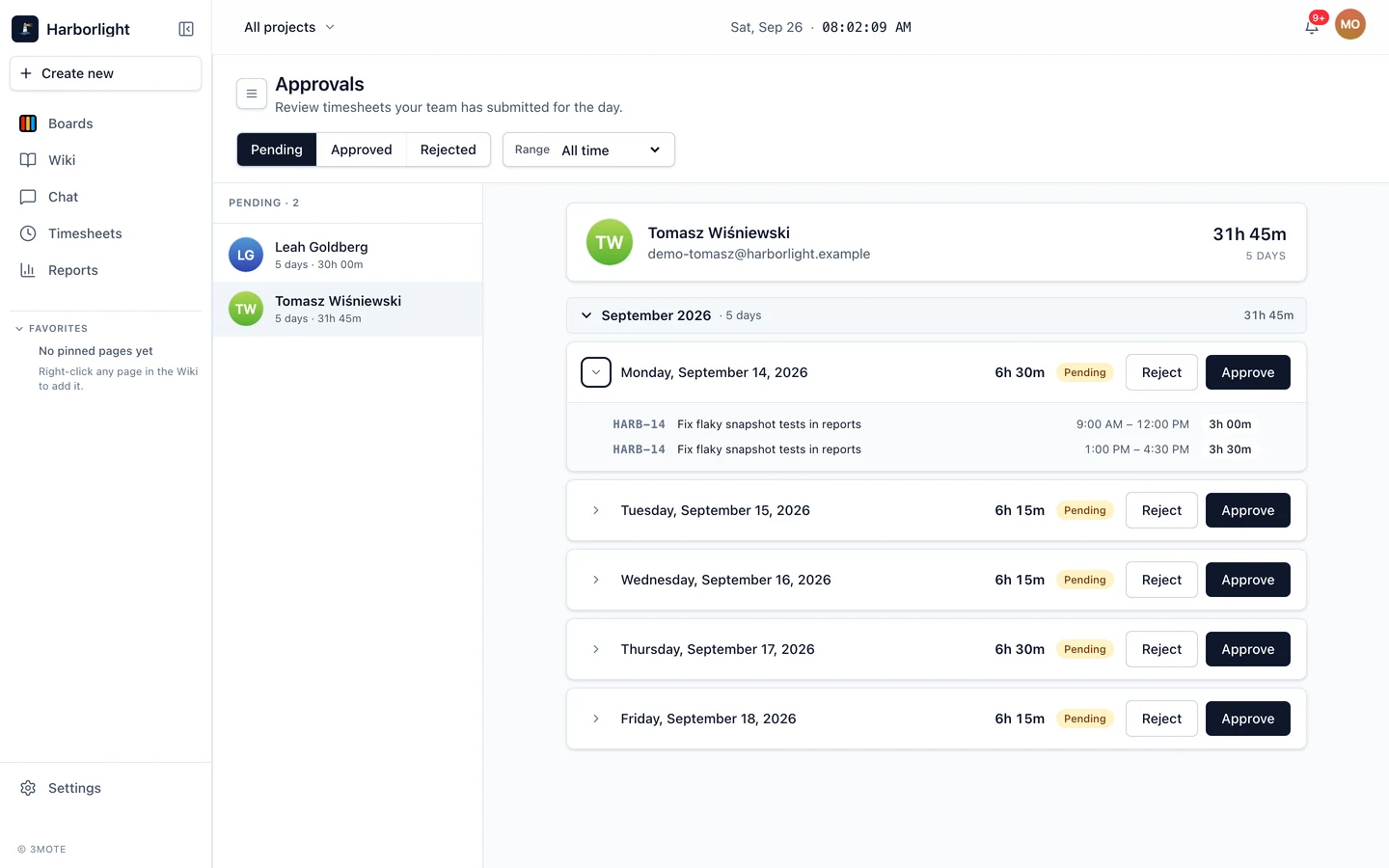Select Tomasz Wiśniewski in pending list

pos(347,309)
